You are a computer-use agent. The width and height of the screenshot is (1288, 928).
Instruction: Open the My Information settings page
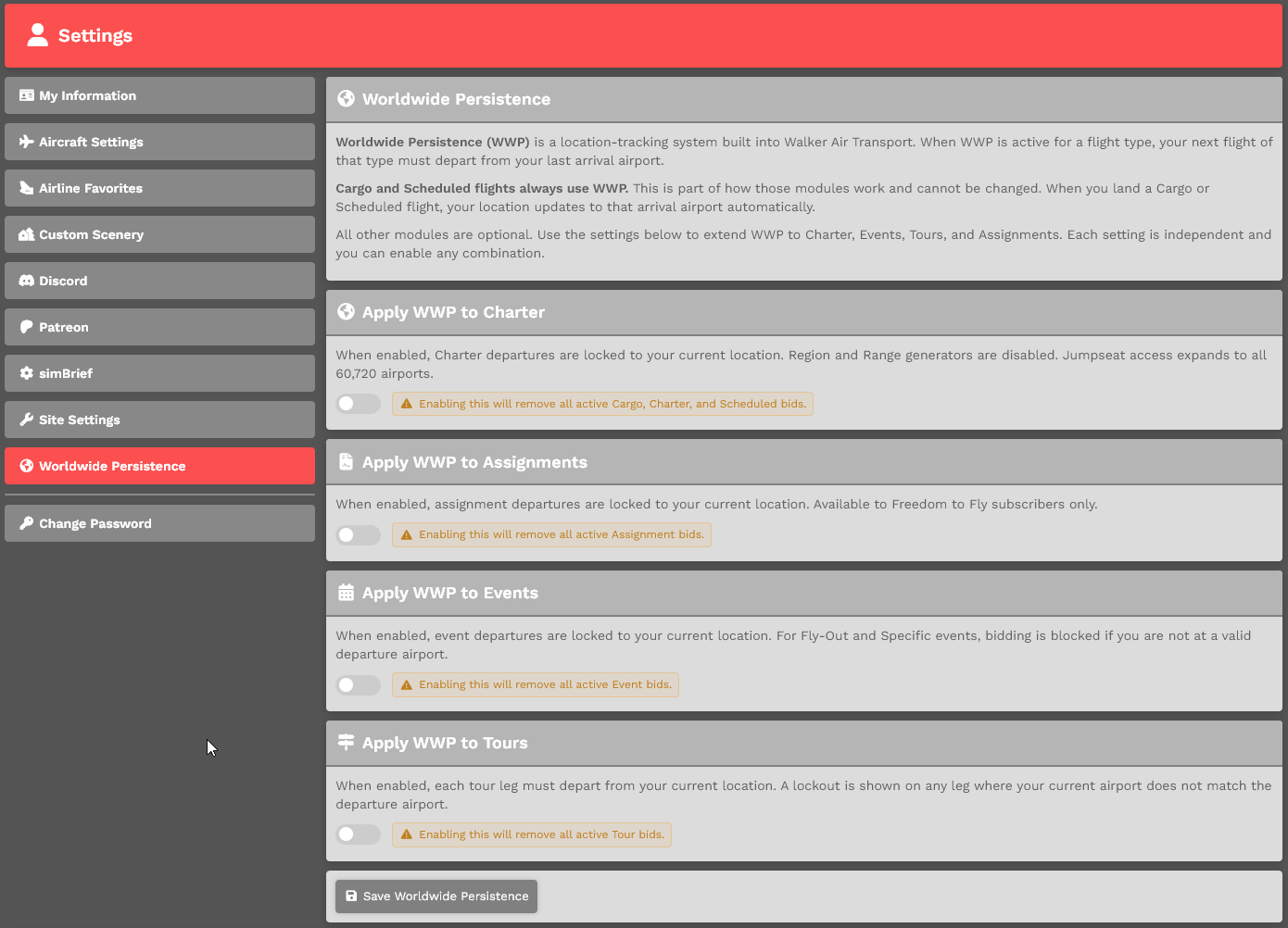(x=159, y=95)
